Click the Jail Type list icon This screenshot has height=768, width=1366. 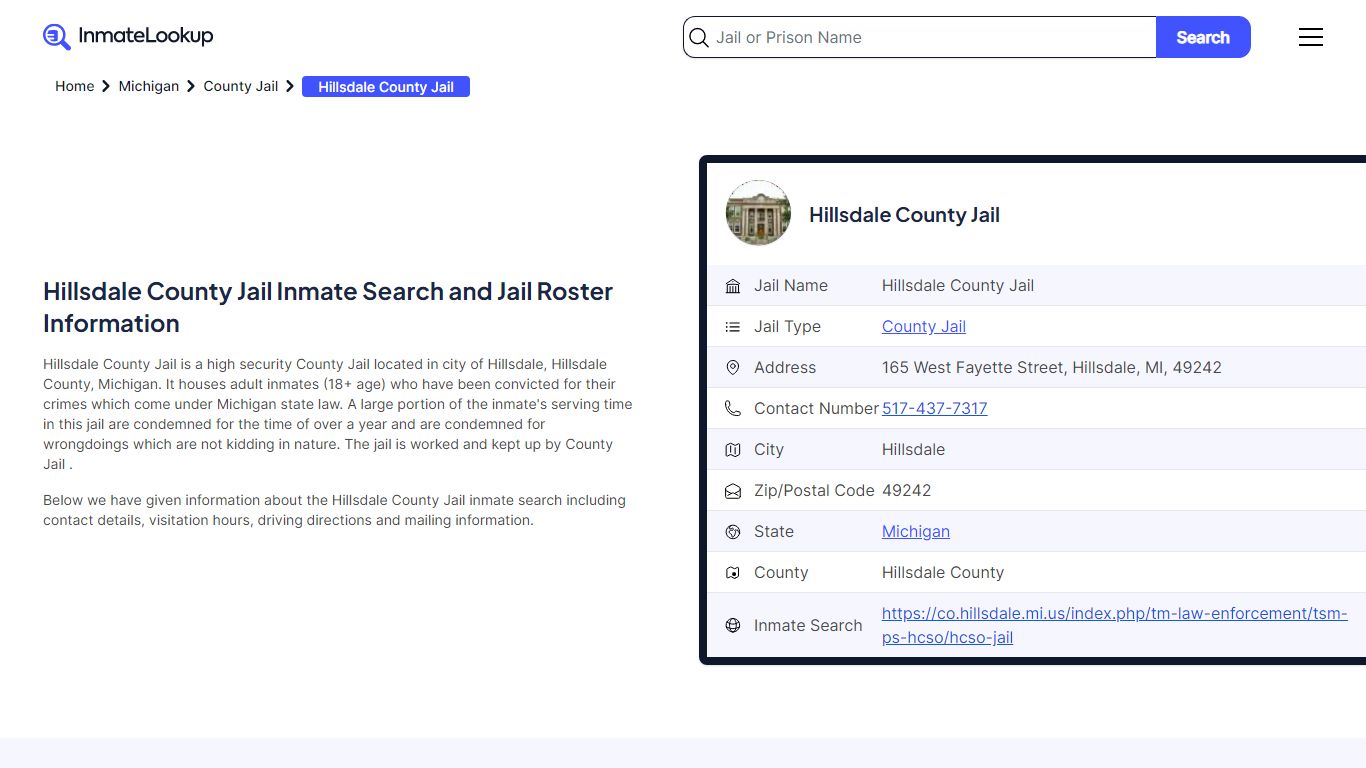tap(733, 327)
